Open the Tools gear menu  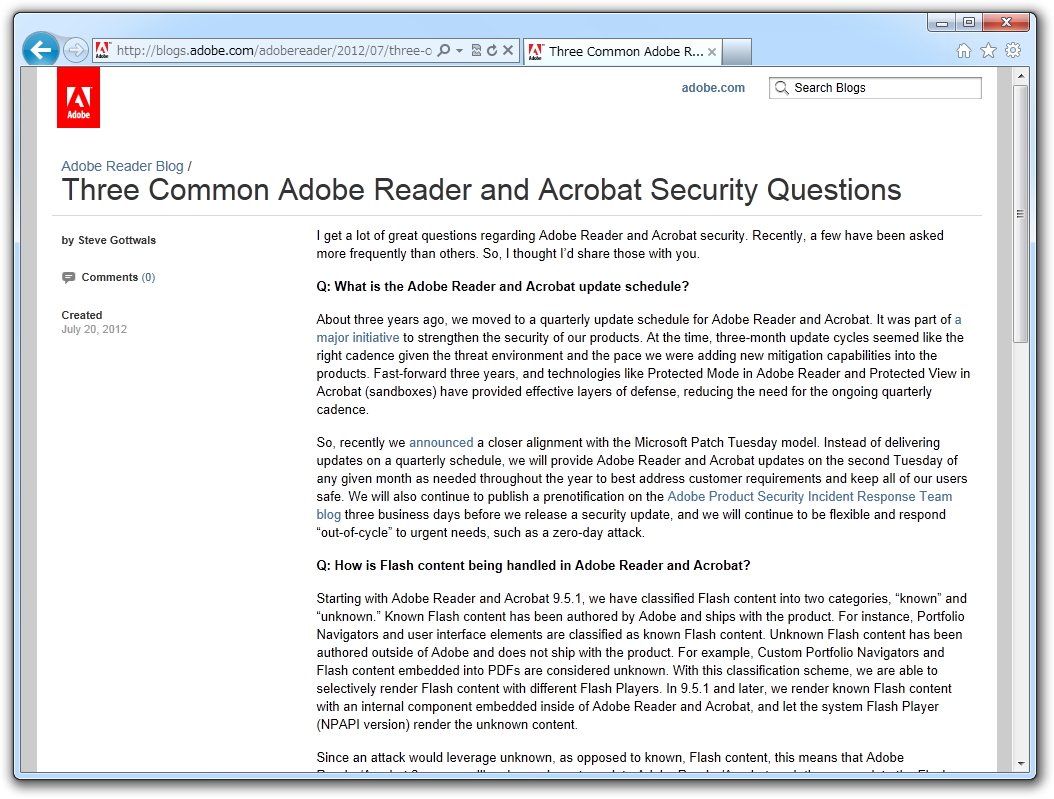click(1013, 49)
